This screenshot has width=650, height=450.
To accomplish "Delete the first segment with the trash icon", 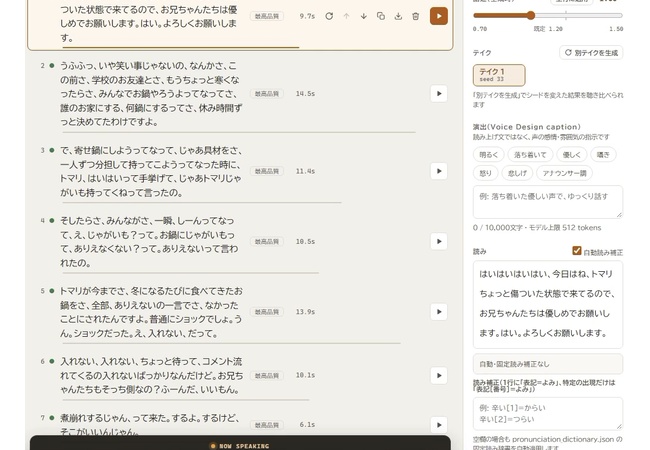I will tap(416, 16).
